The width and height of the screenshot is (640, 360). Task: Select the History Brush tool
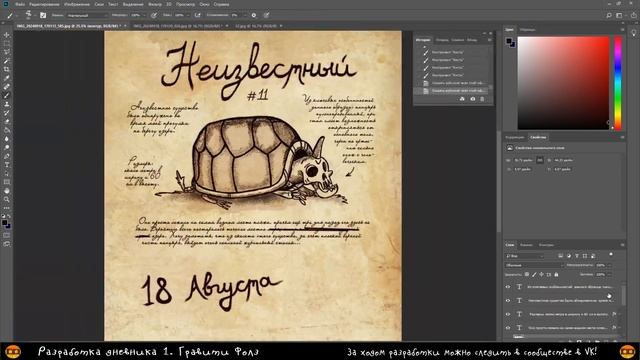click(x=7, y=113)
